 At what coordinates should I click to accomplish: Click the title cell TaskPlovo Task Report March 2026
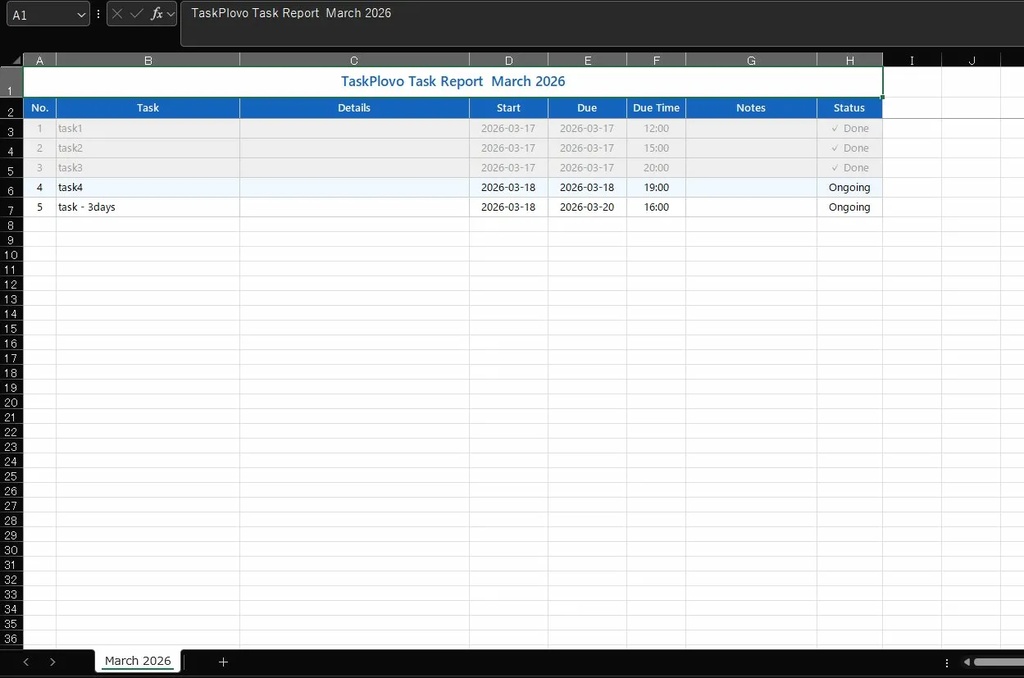tap(453, 82)
